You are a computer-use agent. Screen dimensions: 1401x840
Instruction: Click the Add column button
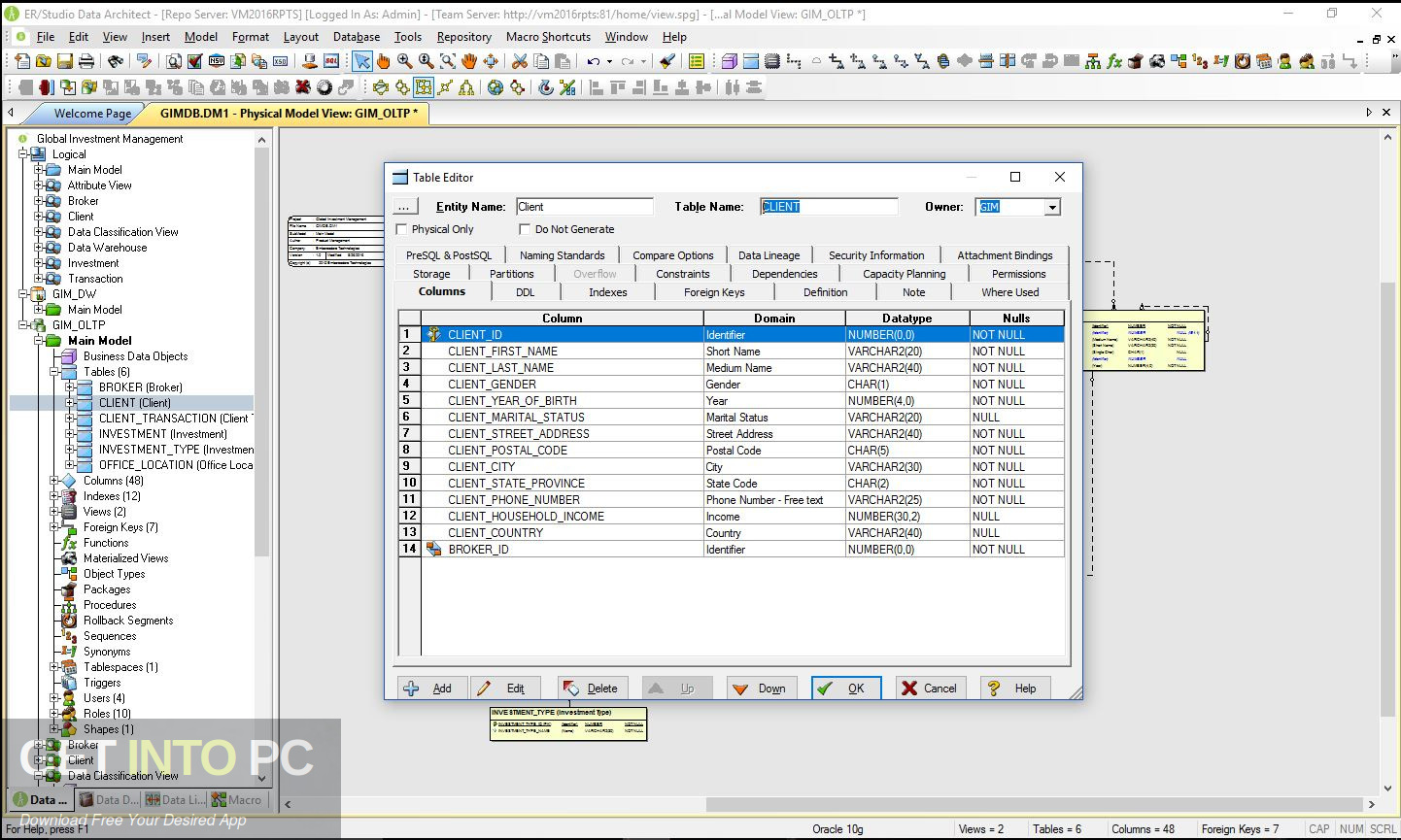(x=431, y=689)
